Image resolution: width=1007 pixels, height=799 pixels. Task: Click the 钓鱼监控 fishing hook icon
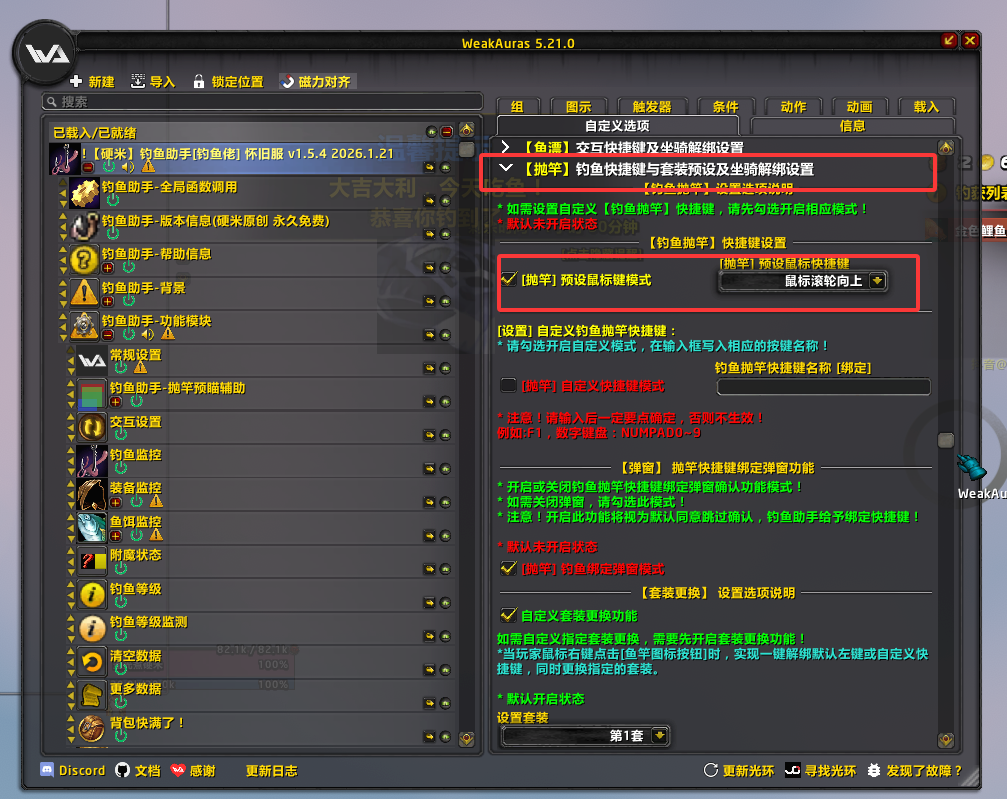coord(92,461)
